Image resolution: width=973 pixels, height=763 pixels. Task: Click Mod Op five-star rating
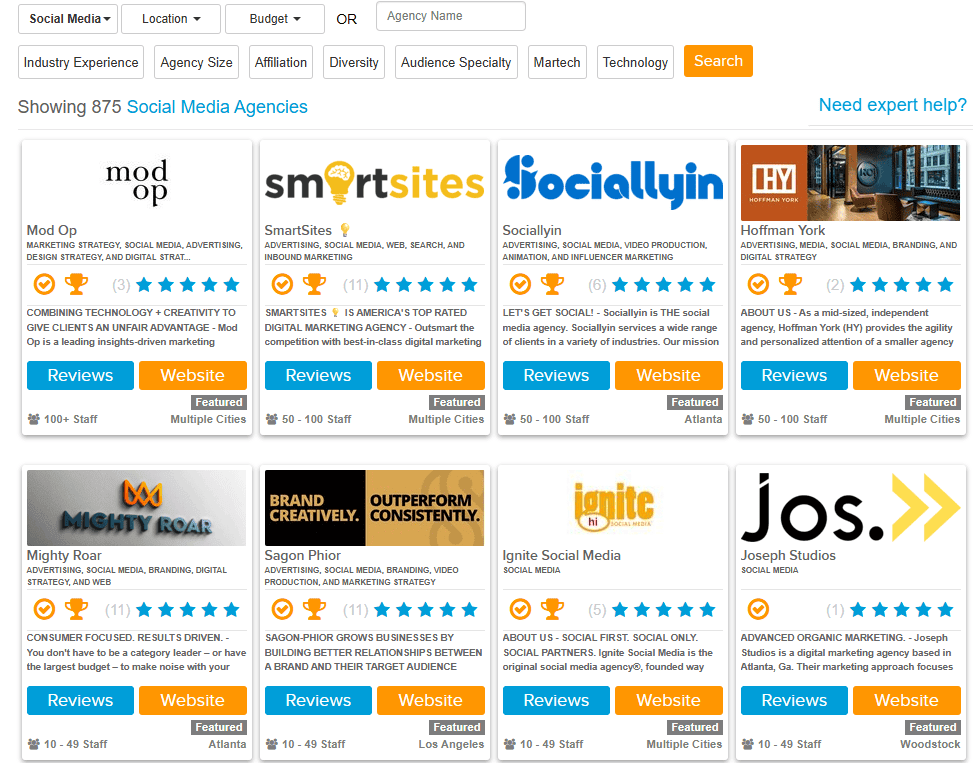coord(187,285)
